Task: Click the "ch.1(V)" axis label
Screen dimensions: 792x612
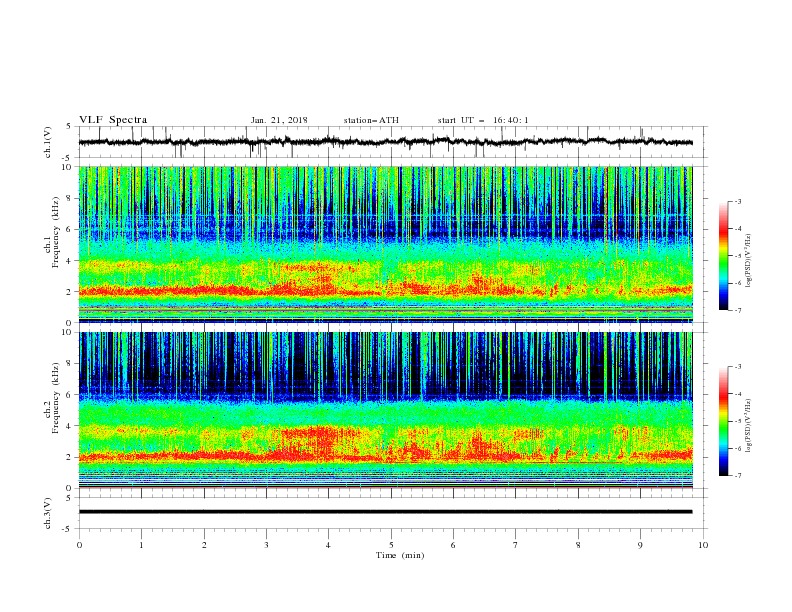Action: pos(48,142)
